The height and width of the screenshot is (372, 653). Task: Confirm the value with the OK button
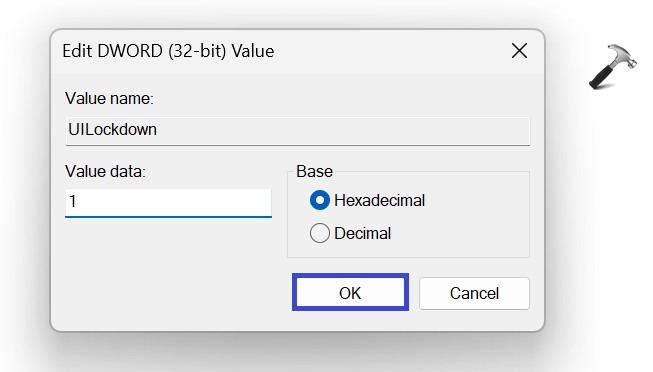tap(350, 292)
